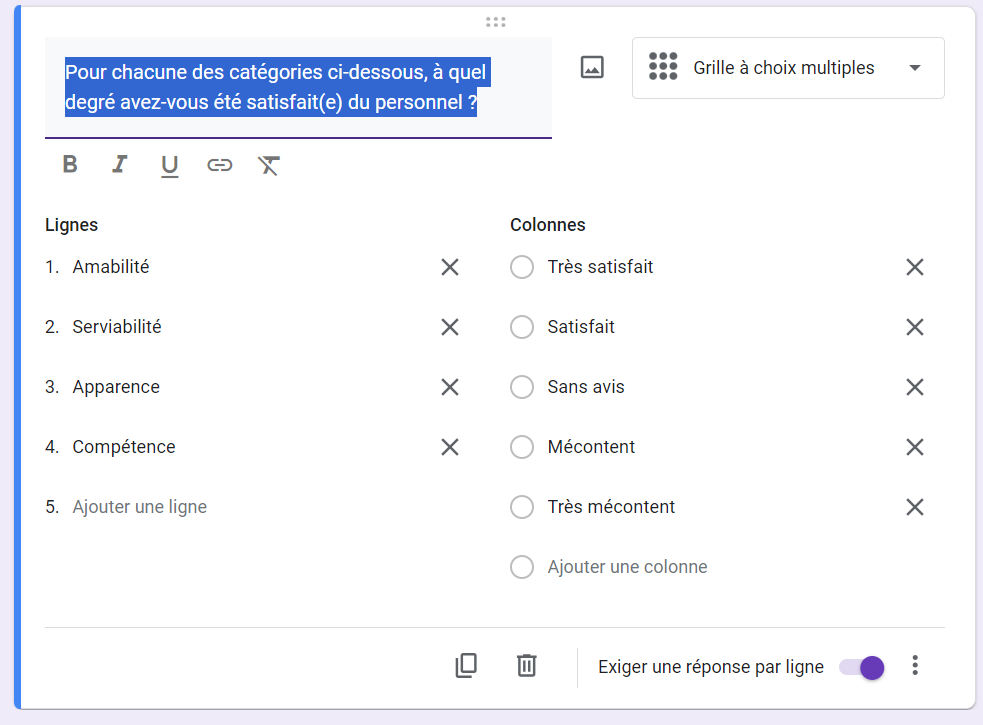
Task: Add an image to the question
Action: [592, 68]
